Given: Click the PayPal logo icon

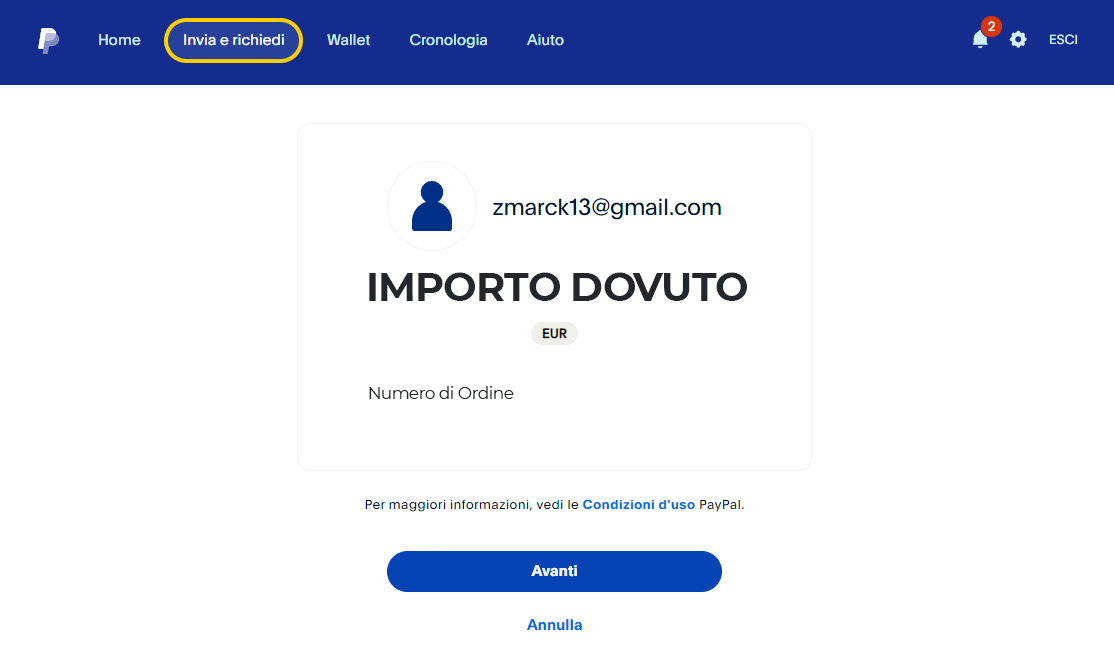Looking at the screenshot, I should coord(48,40).
